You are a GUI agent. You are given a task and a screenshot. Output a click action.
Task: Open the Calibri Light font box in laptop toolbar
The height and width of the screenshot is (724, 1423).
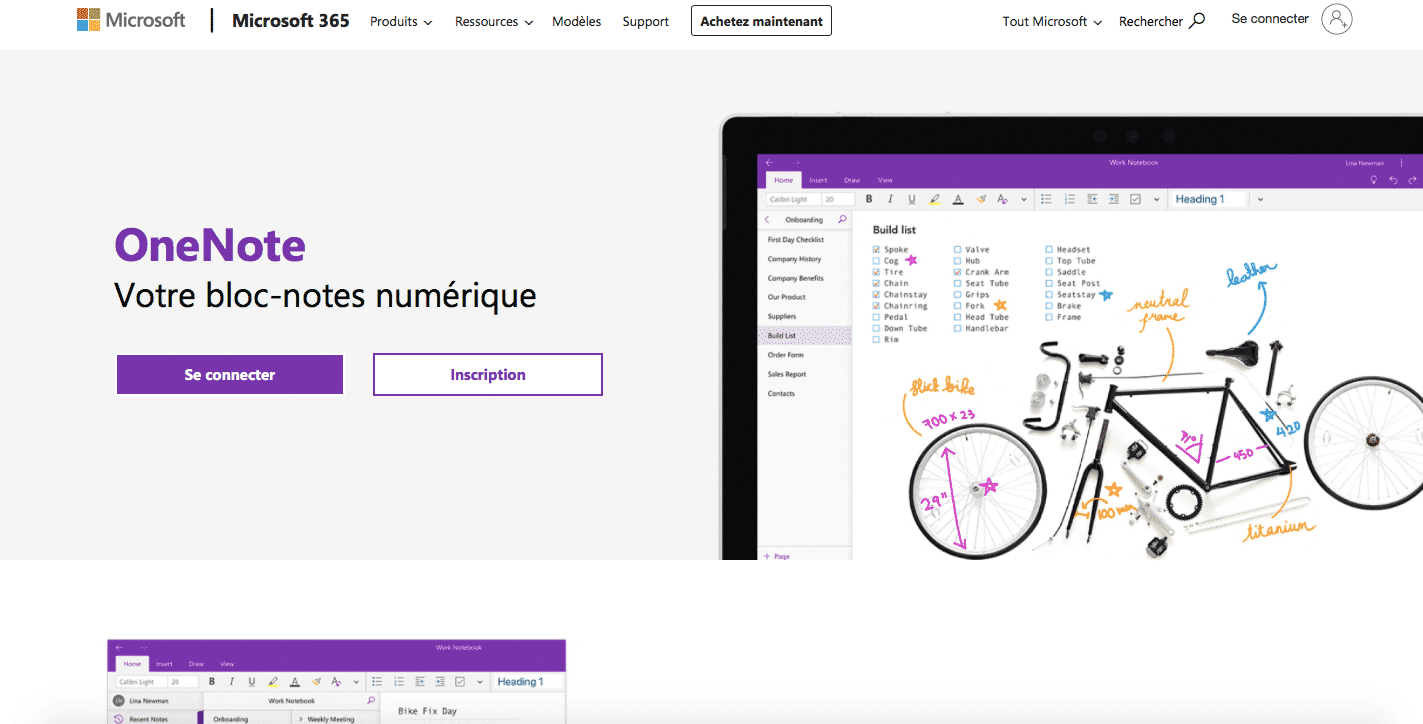(x=793, y=199)
